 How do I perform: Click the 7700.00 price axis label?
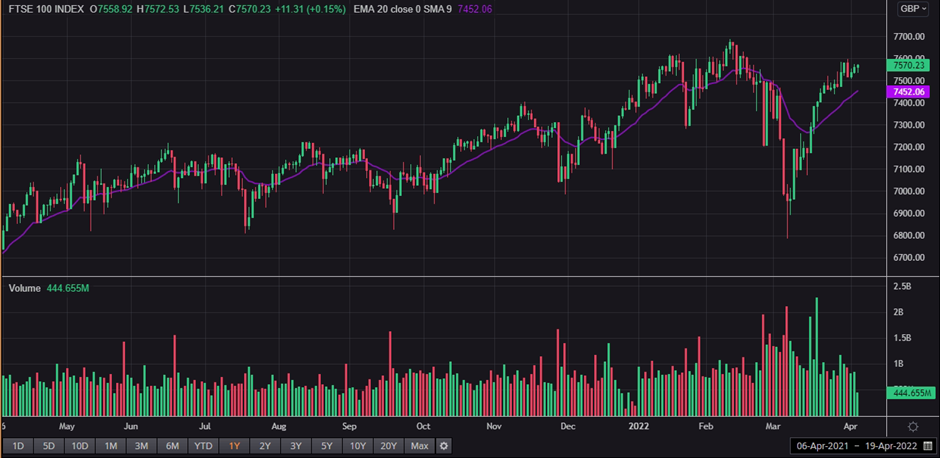pos(907,37)
